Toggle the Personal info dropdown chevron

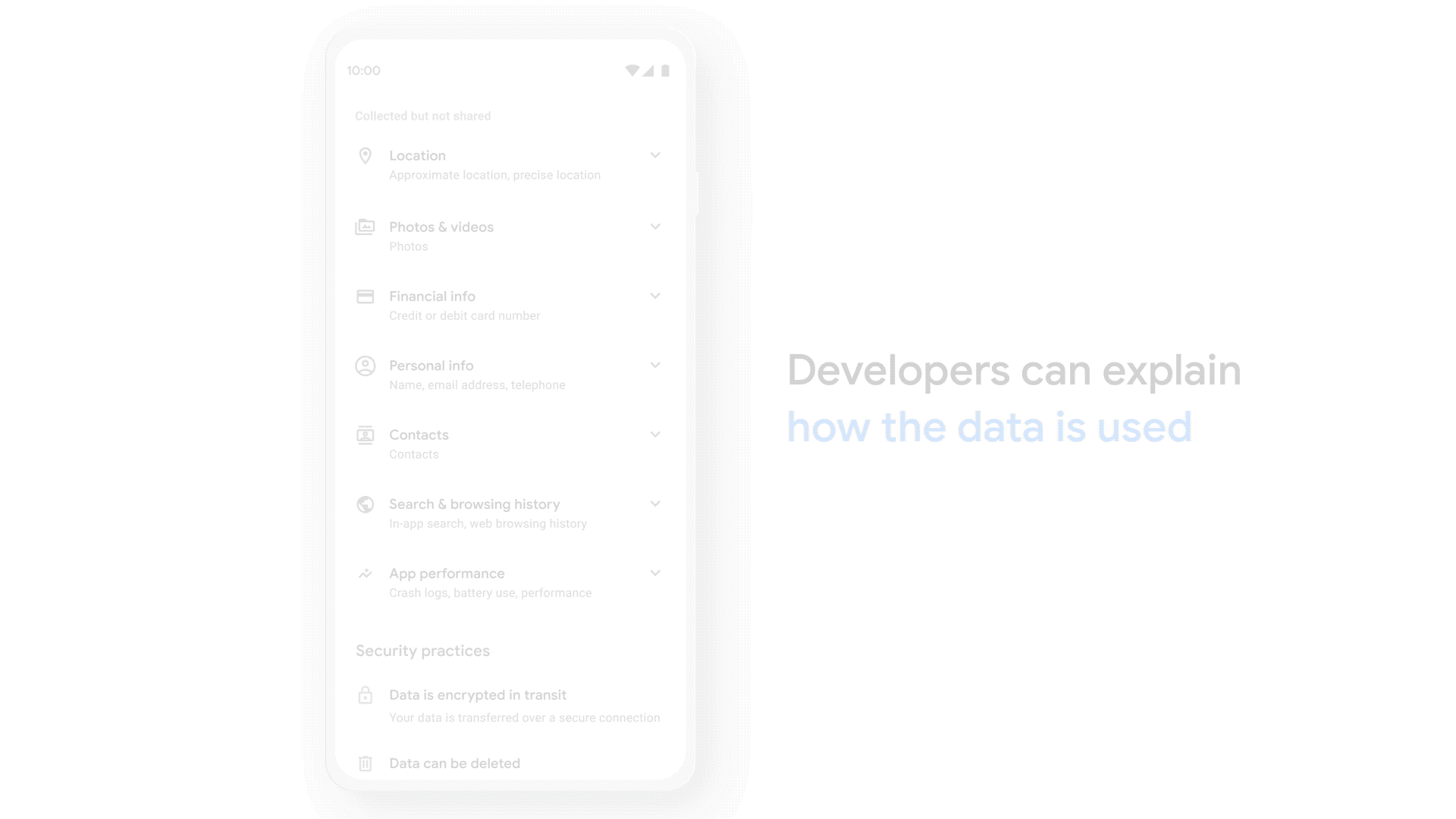(655, 365)
